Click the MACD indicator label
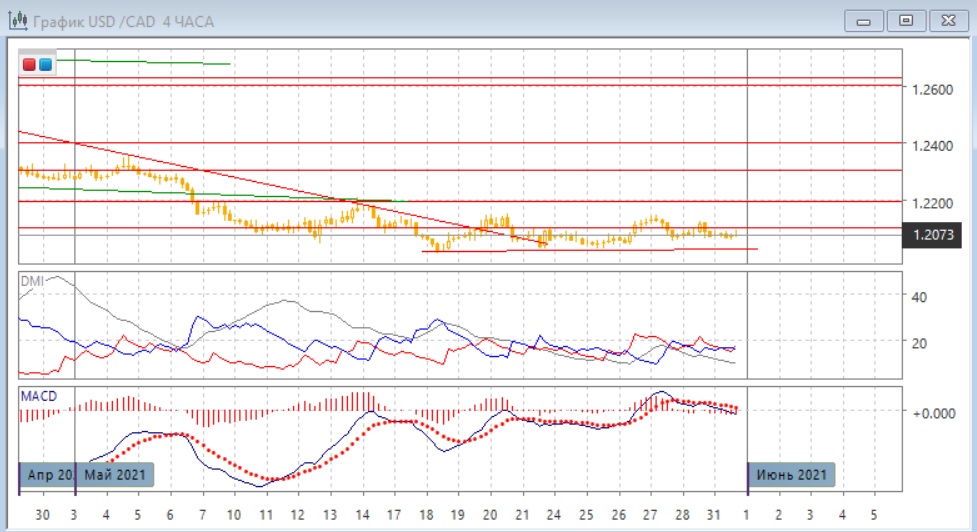 pyautogui.click(x=39, y=396)
